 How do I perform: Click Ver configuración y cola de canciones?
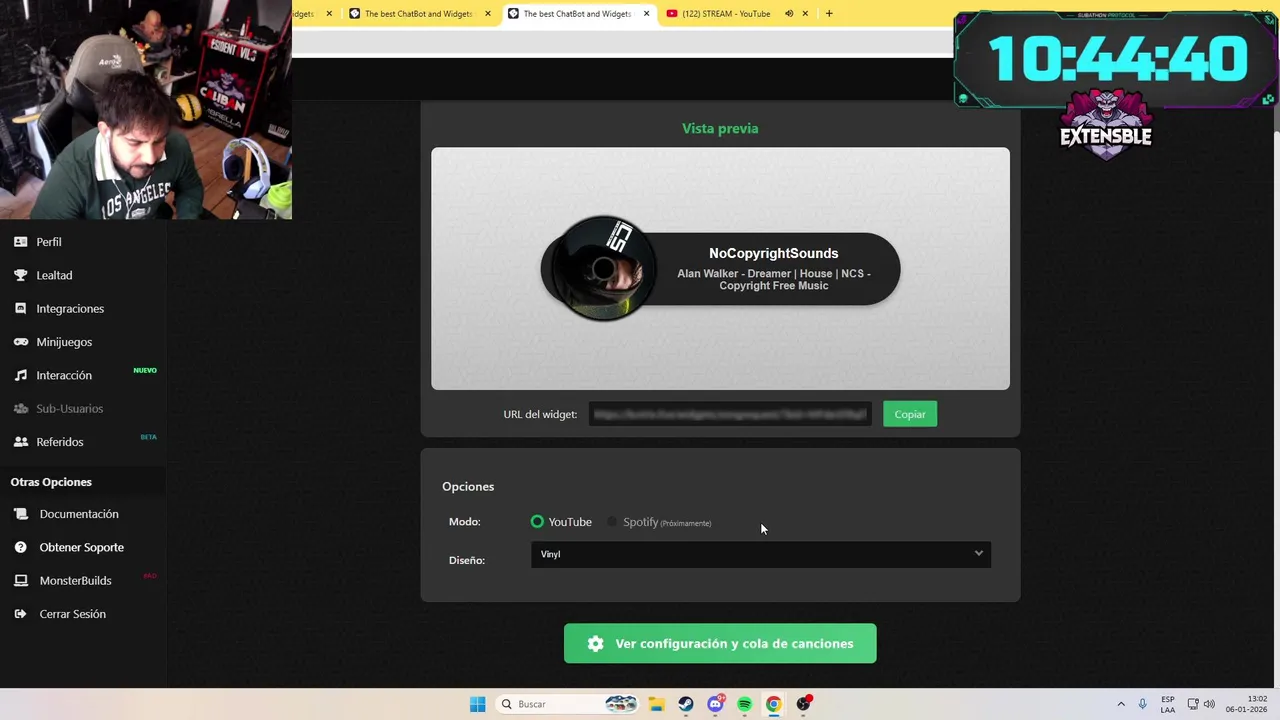point(720,643)
